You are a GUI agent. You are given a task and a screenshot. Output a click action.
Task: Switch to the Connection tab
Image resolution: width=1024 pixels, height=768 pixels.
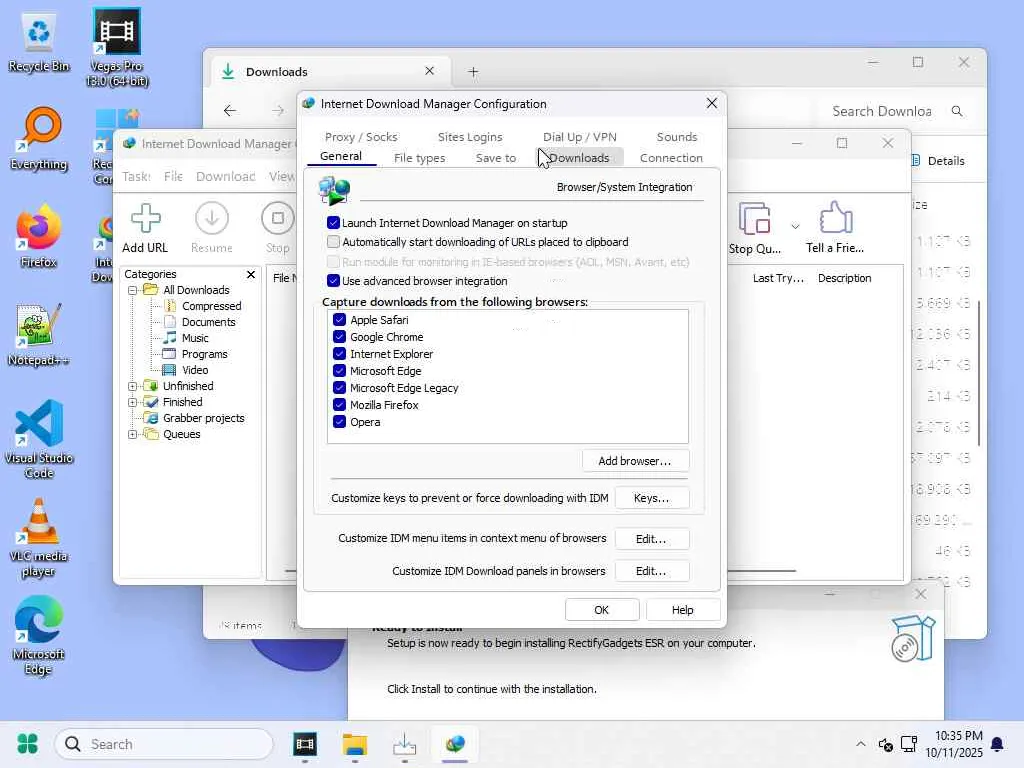click(x=671, y=157)
